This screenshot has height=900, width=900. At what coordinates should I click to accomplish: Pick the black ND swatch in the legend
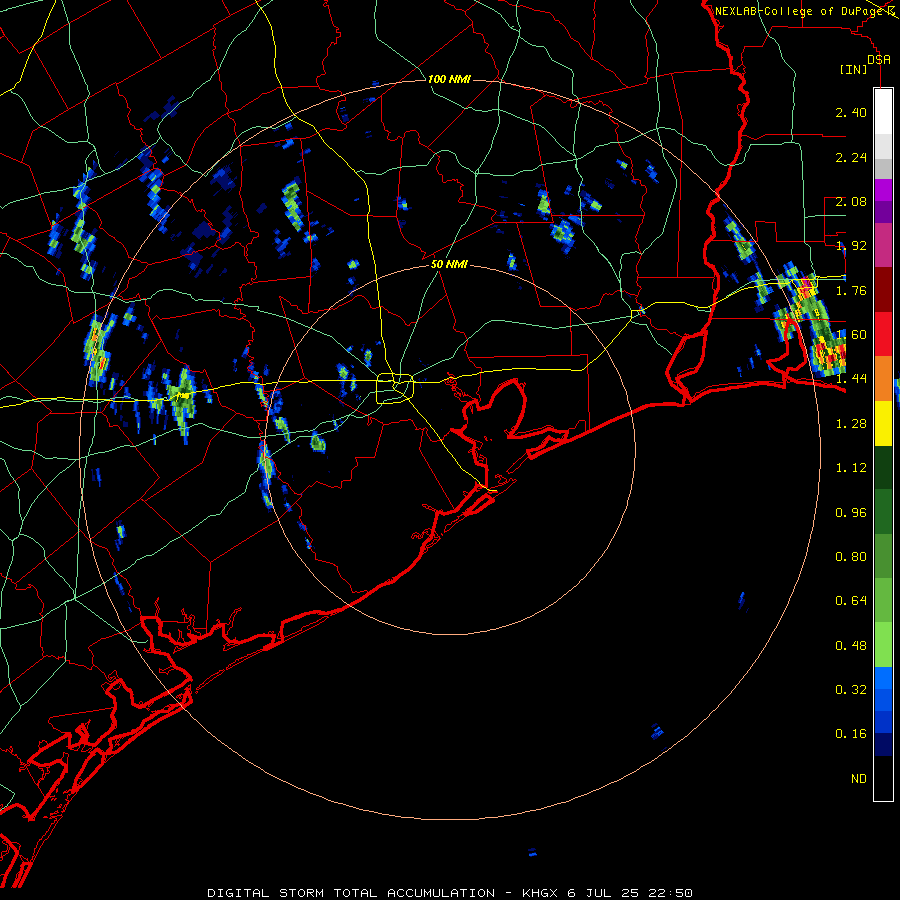coord(883,778)
